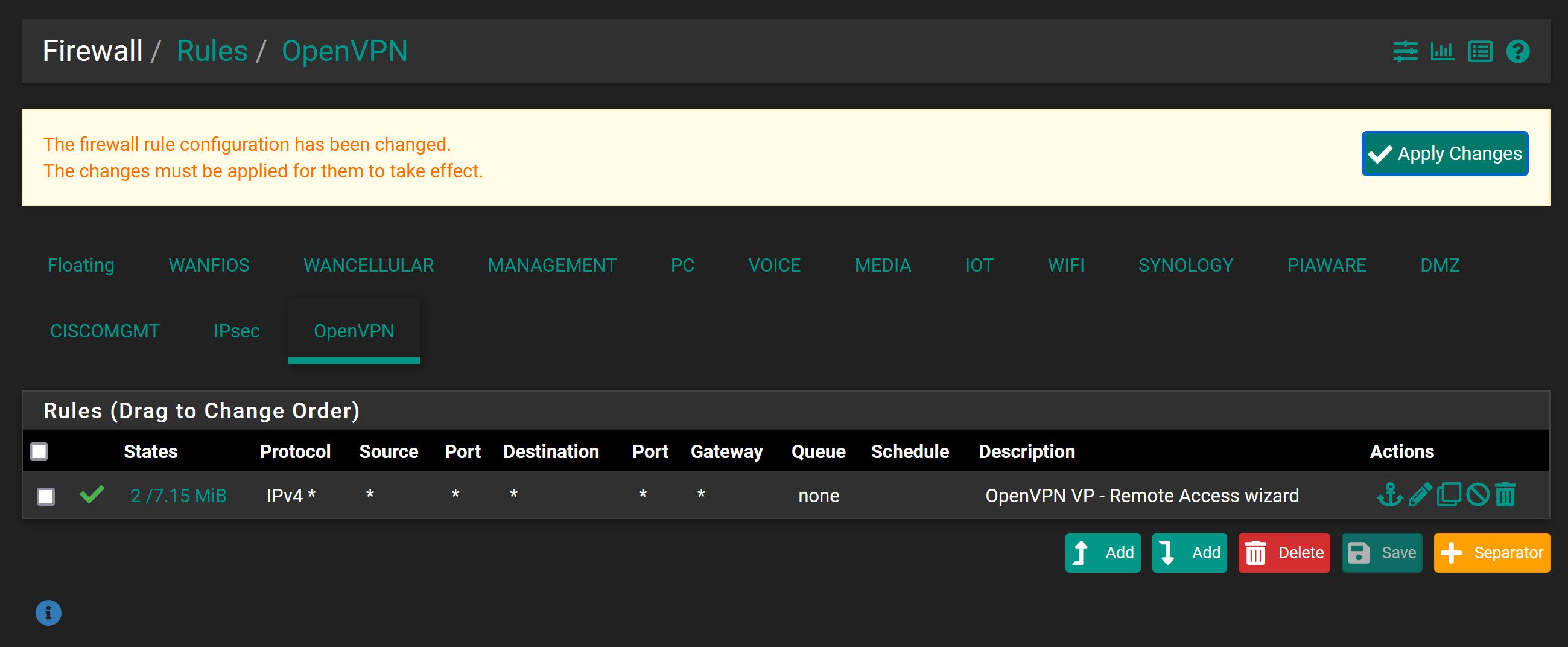The height and width of the screenshot is (647, 1568).
Task: Edit the OpenVPN rule with pencil icon
Action: 1420,495
